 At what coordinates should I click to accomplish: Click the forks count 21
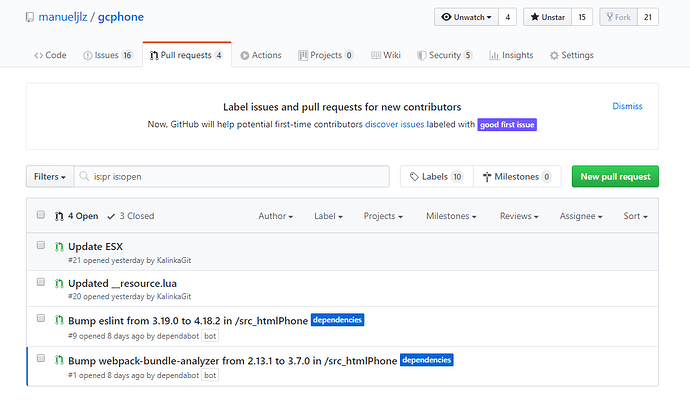coord(648,17)
